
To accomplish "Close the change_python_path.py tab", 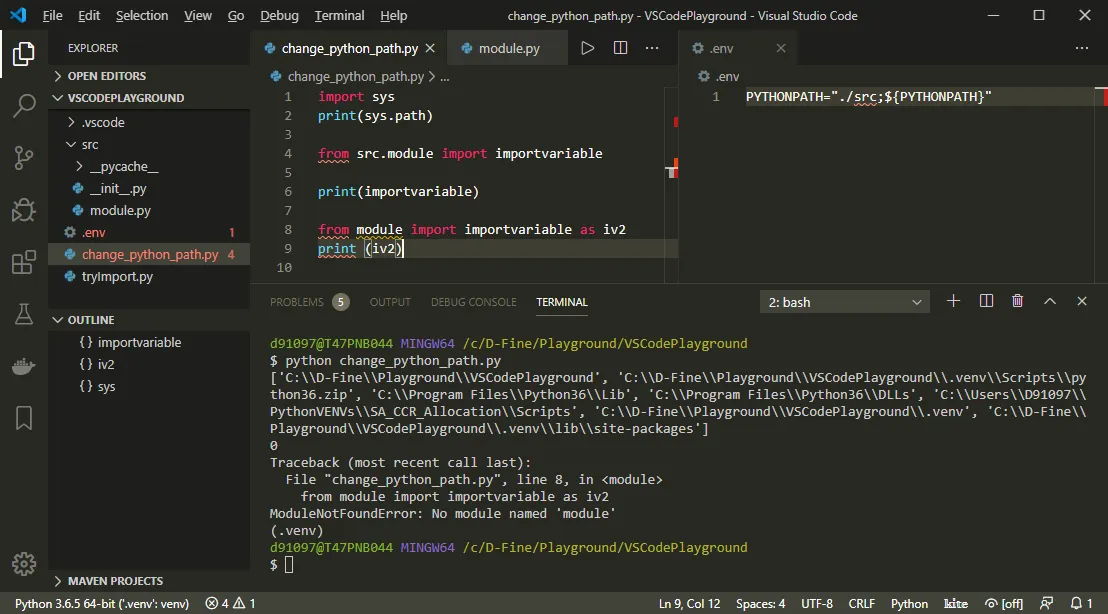I will tap(430, 48).
